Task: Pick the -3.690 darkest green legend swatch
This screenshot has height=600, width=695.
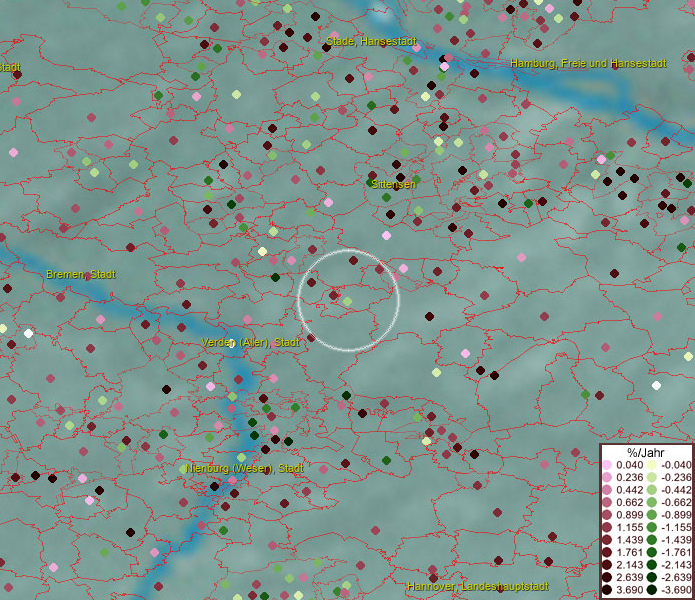Action: (652, 590)
